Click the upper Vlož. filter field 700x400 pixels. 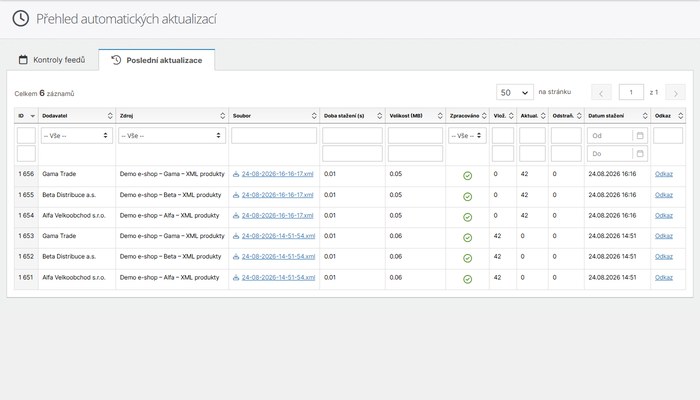(x=503, y=135)
